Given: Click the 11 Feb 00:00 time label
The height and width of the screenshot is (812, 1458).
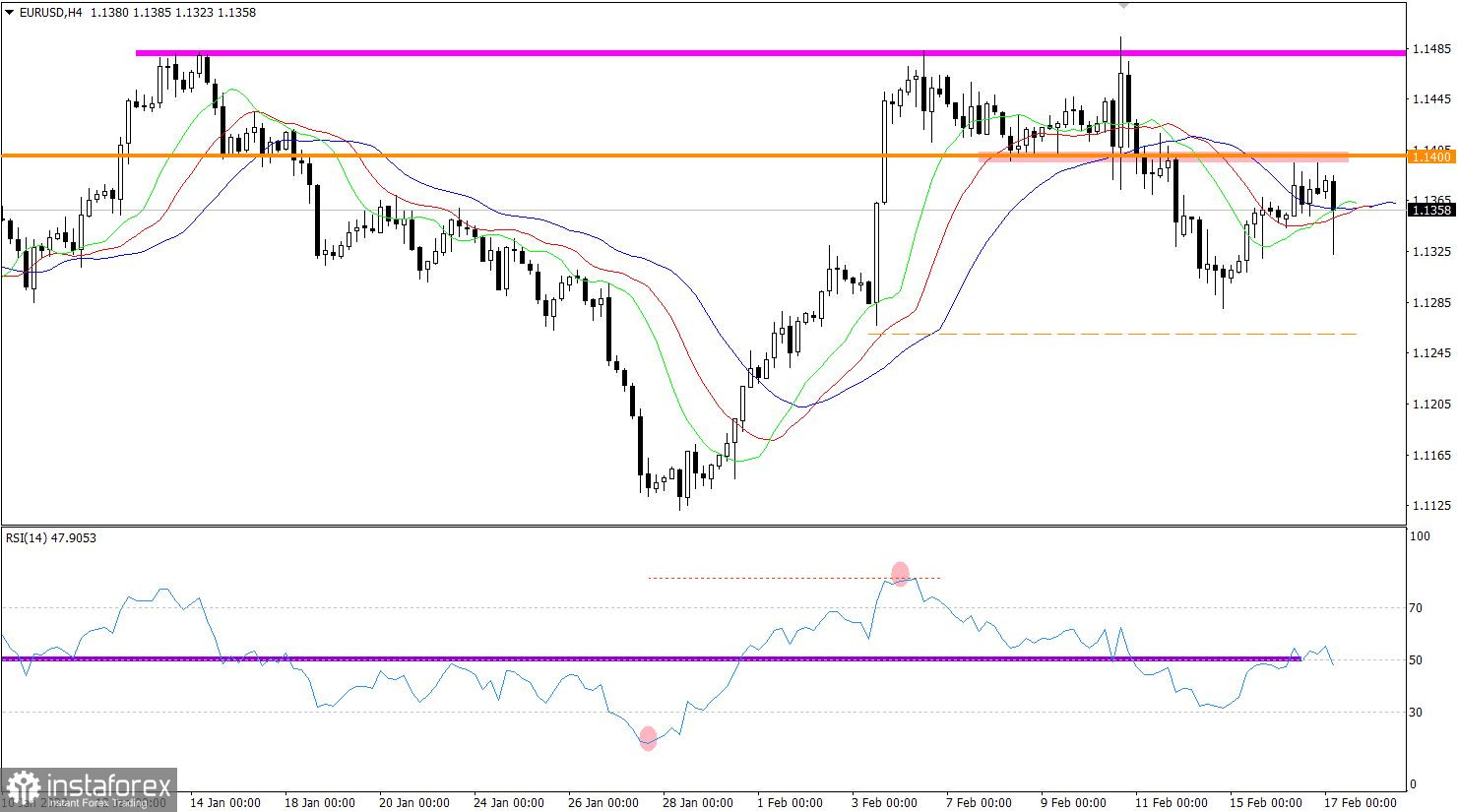Looking at the screenshot, I should (x=1171, y=802).
